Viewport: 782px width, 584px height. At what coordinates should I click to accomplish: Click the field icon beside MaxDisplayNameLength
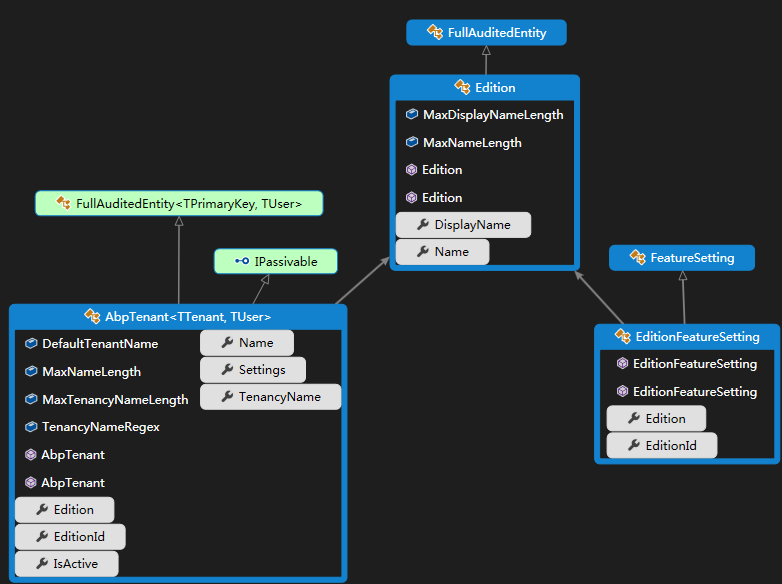[x=411, y=115]
